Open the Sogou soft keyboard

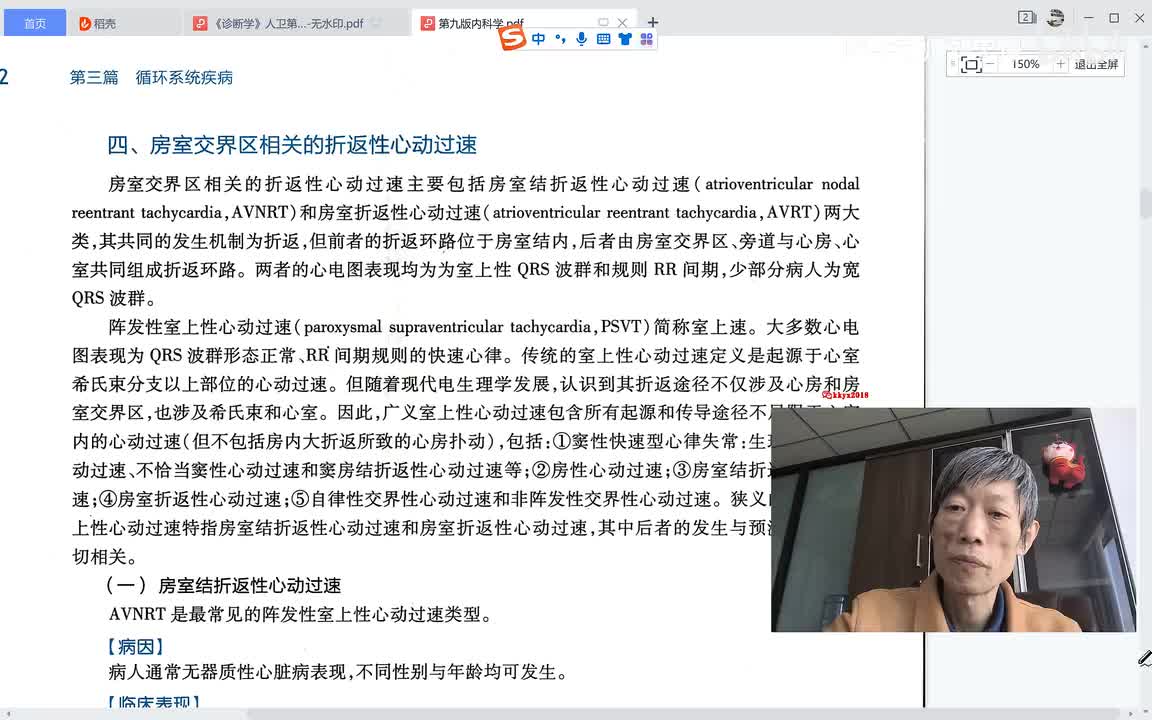603,39
